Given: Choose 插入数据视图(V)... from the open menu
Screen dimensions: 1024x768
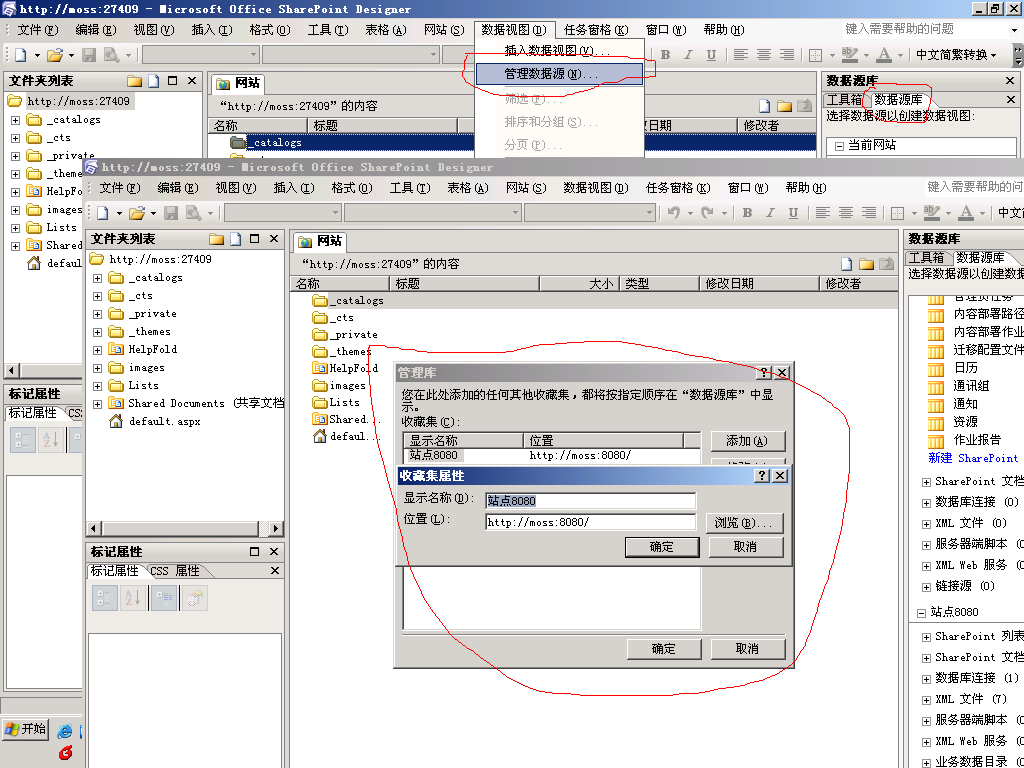Looking at the screenshot, I should click(560, 50).
